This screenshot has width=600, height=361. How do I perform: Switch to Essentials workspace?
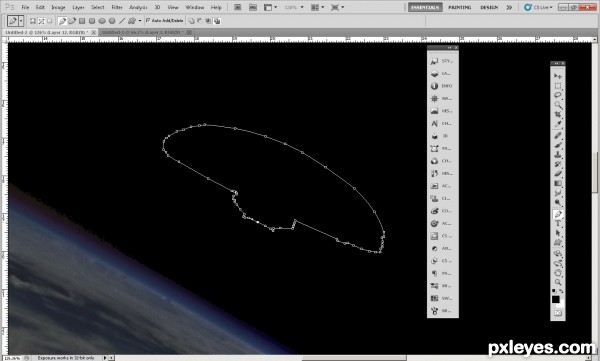(425, 7)
